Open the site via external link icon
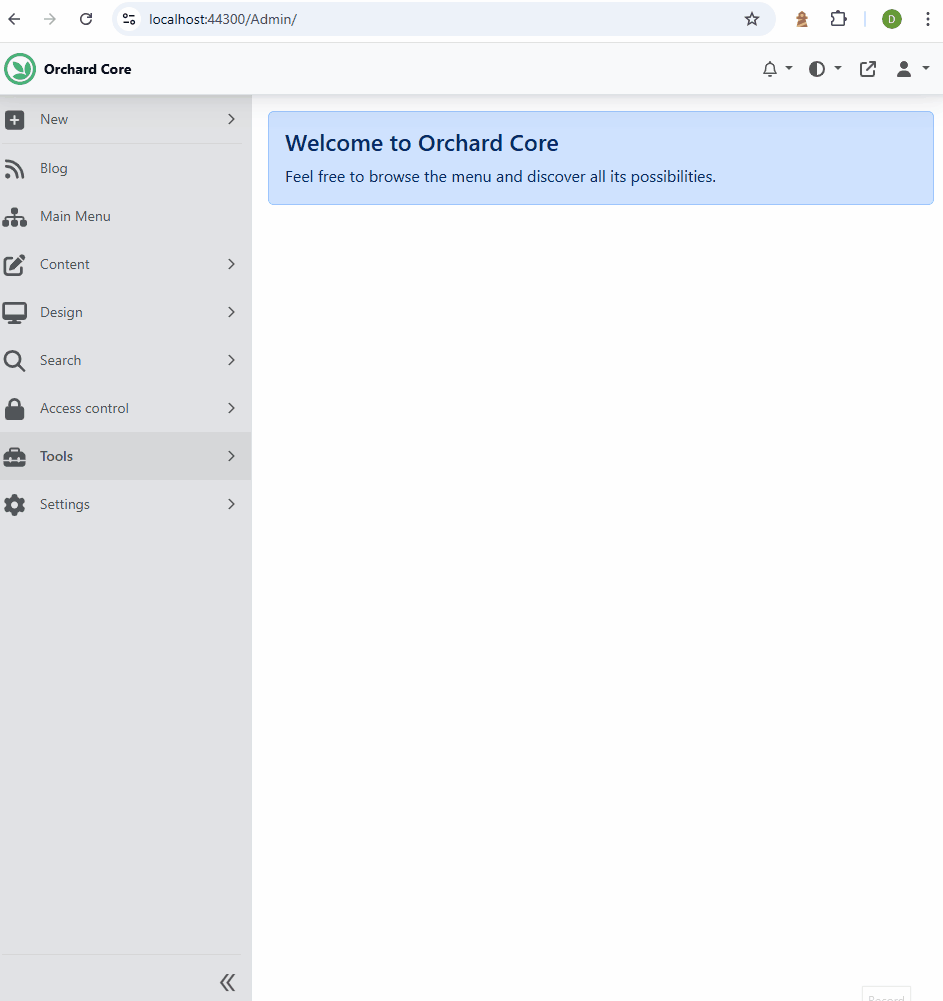943x1001 pixels. [x=868, y=69]
